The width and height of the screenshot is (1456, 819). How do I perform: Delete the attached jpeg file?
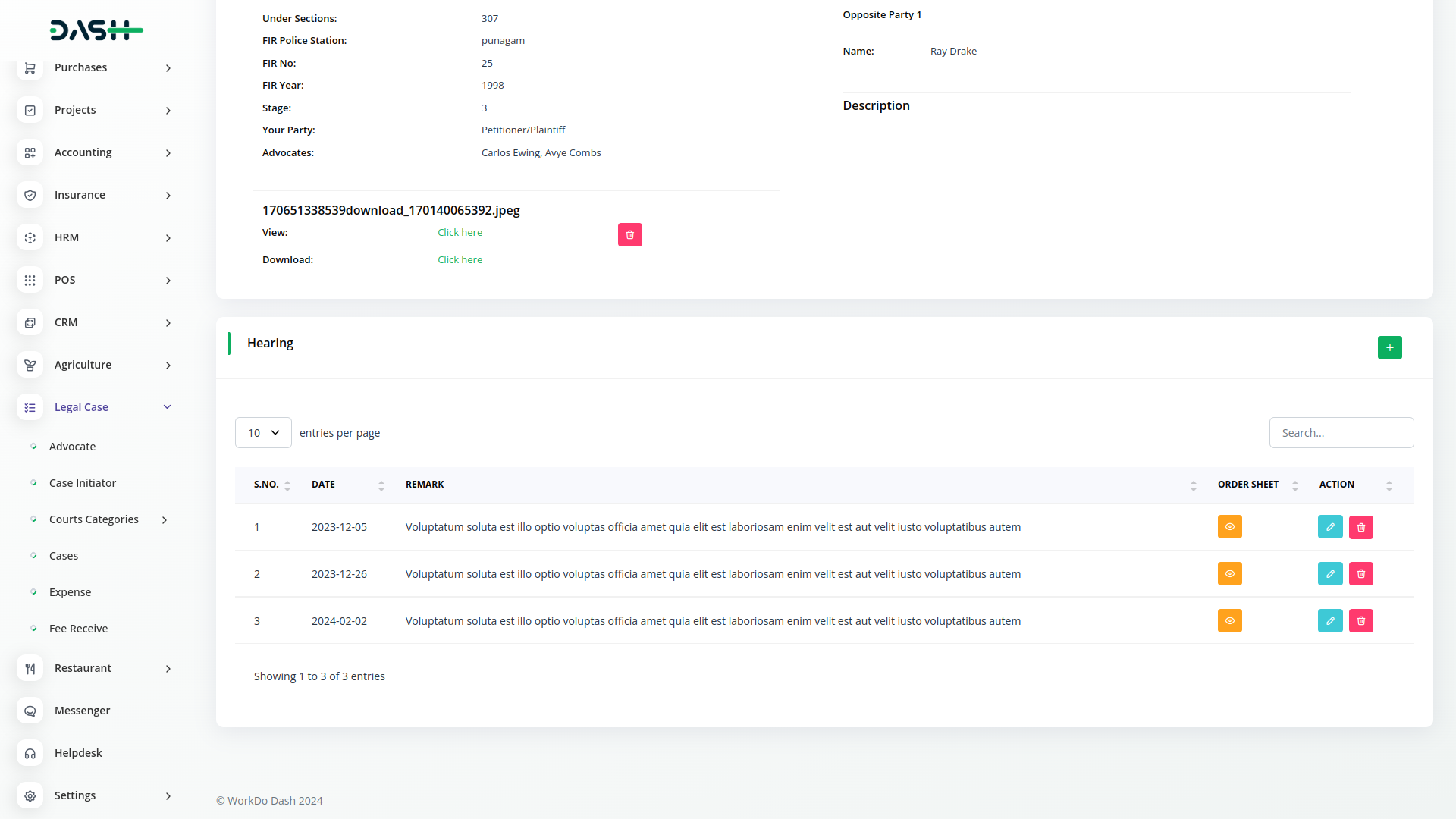[629, 235]
